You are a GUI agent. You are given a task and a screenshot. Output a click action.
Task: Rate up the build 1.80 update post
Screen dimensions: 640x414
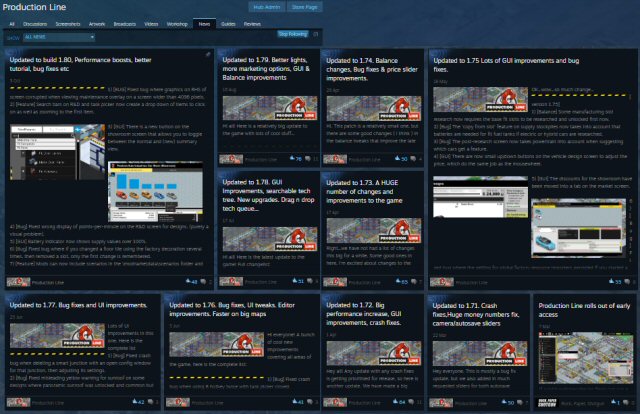189,281
